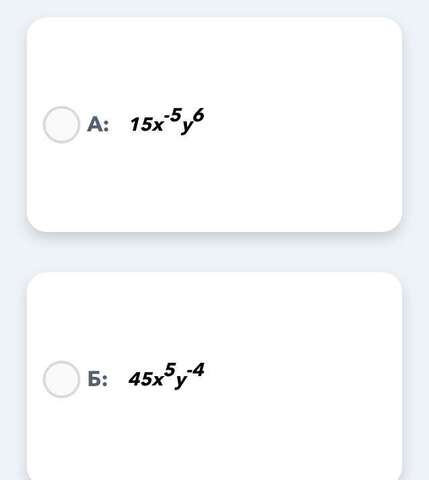Click the "Б:" option label
Image resolution: width=429 pixels, height=480 pixels.
pyautogui.click(x=98, y=379)
